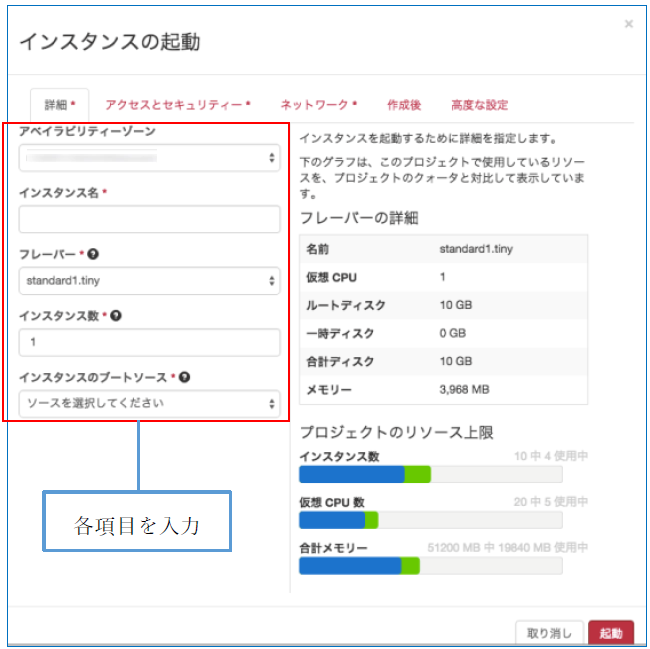
Task: Click help icon next to フレーバー label
Action: click(93, 254)
